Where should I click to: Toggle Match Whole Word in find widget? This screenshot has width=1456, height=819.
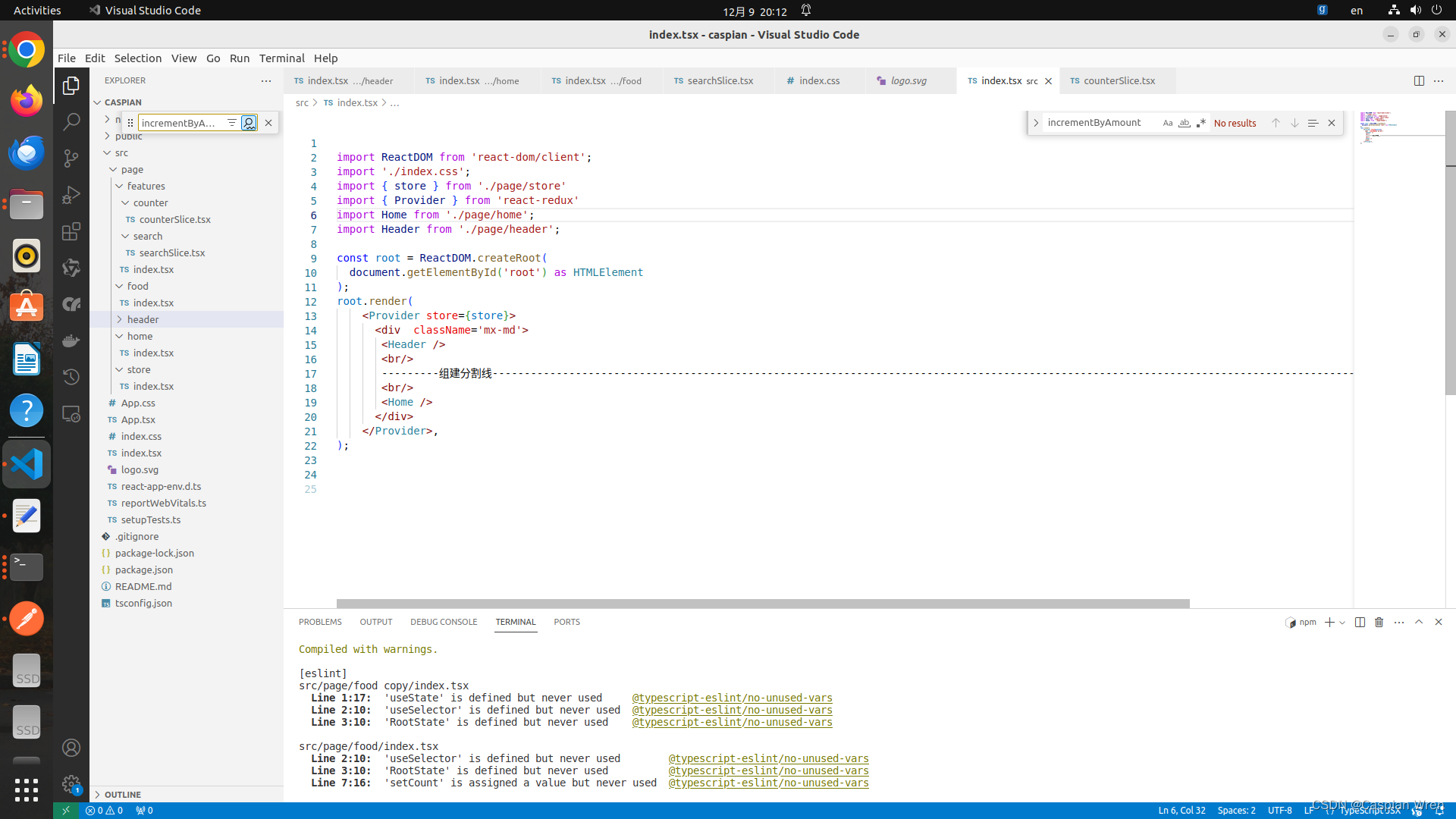[1185, 123]
